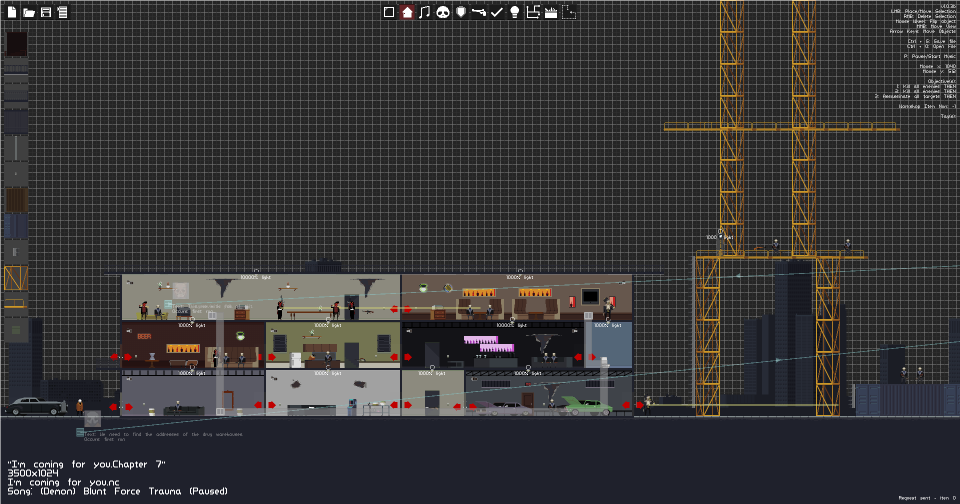
Task: Select the black car parked at left
Action: coord(34,406)
